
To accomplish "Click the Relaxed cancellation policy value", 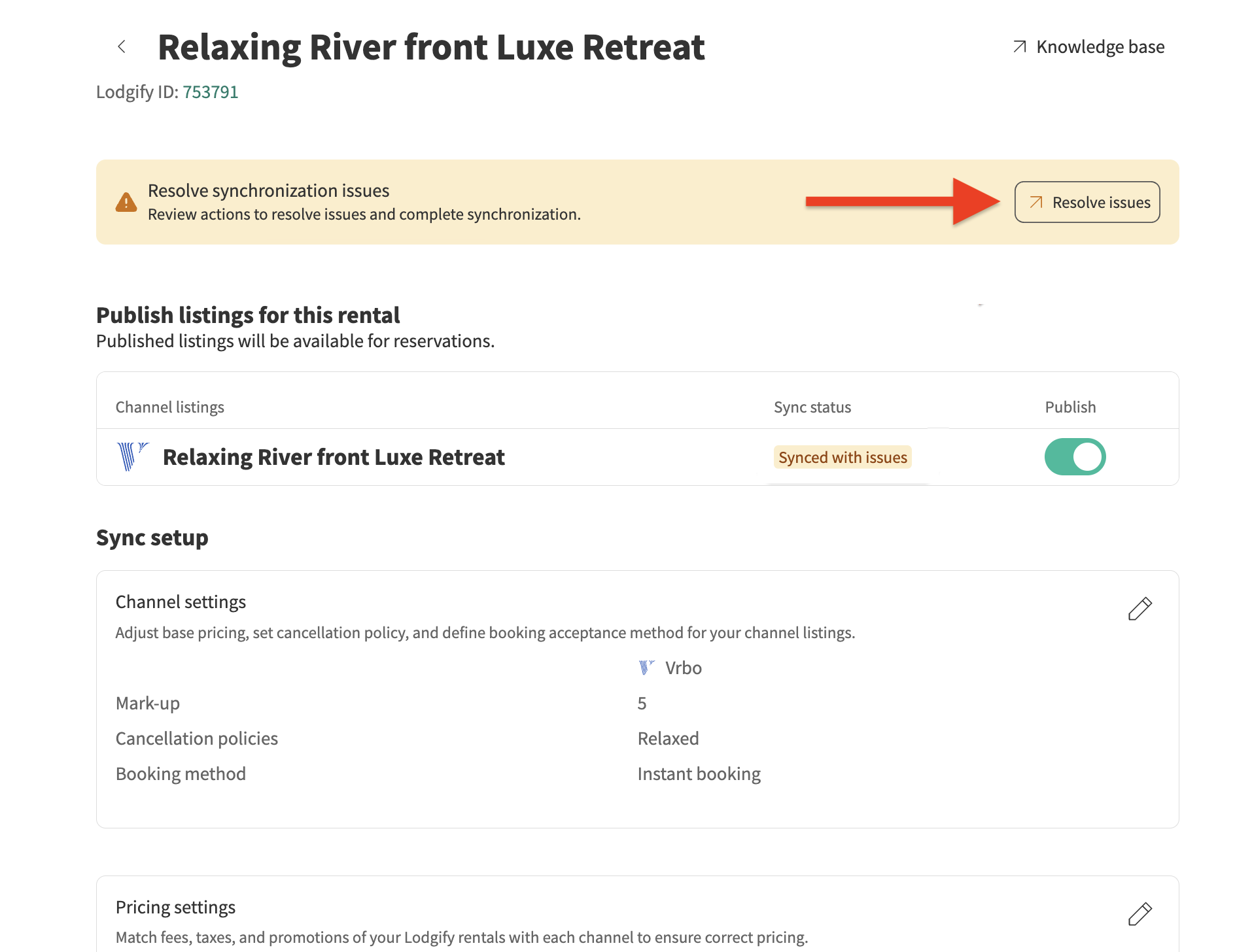I will [x=668, y=738].
